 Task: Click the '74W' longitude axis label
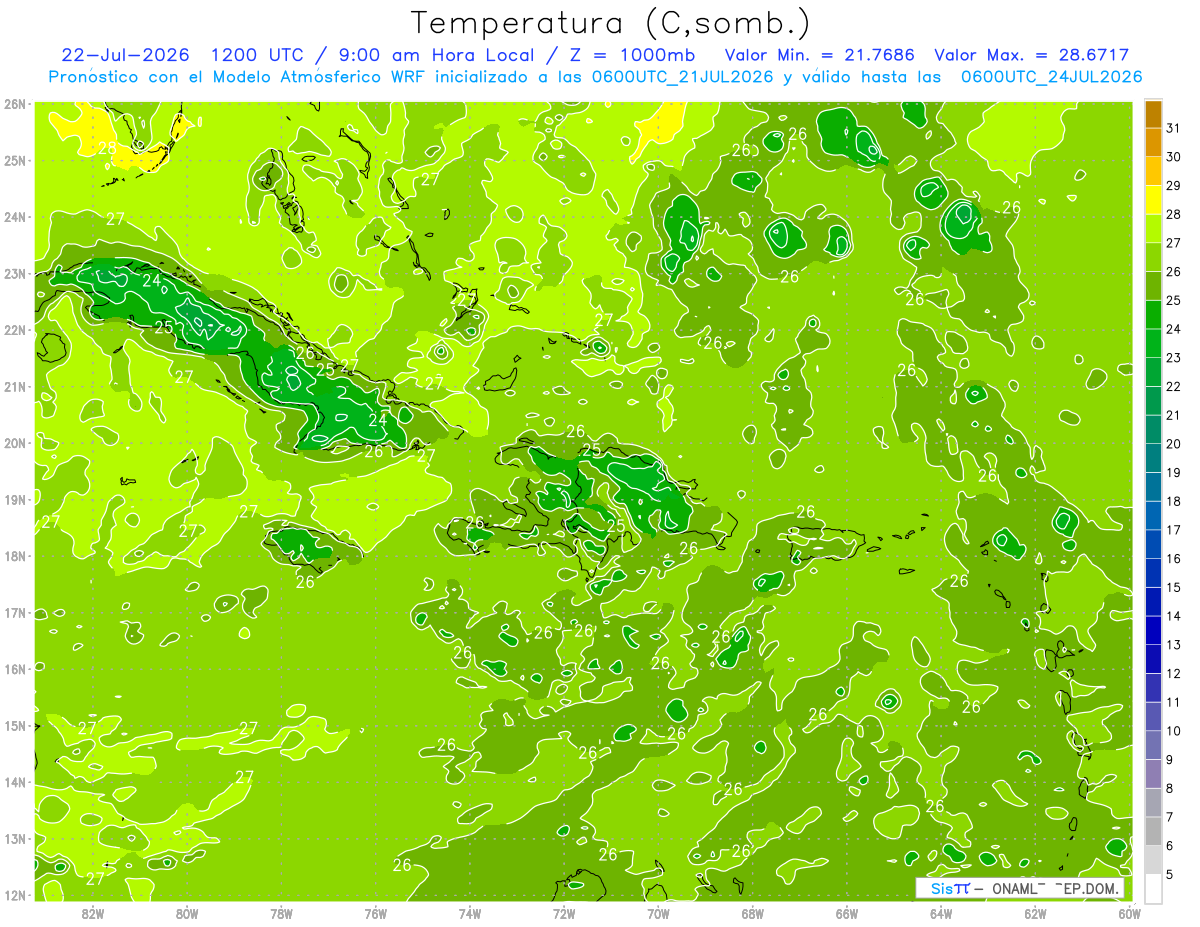tap(470, 912)
